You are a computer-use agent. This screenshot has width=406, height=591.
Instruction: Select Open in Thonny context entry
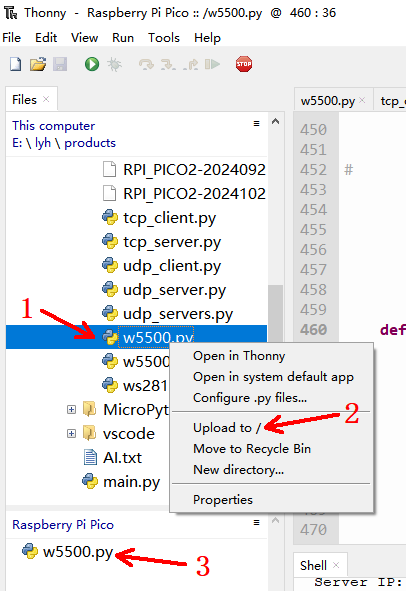(x=239, y=356)
